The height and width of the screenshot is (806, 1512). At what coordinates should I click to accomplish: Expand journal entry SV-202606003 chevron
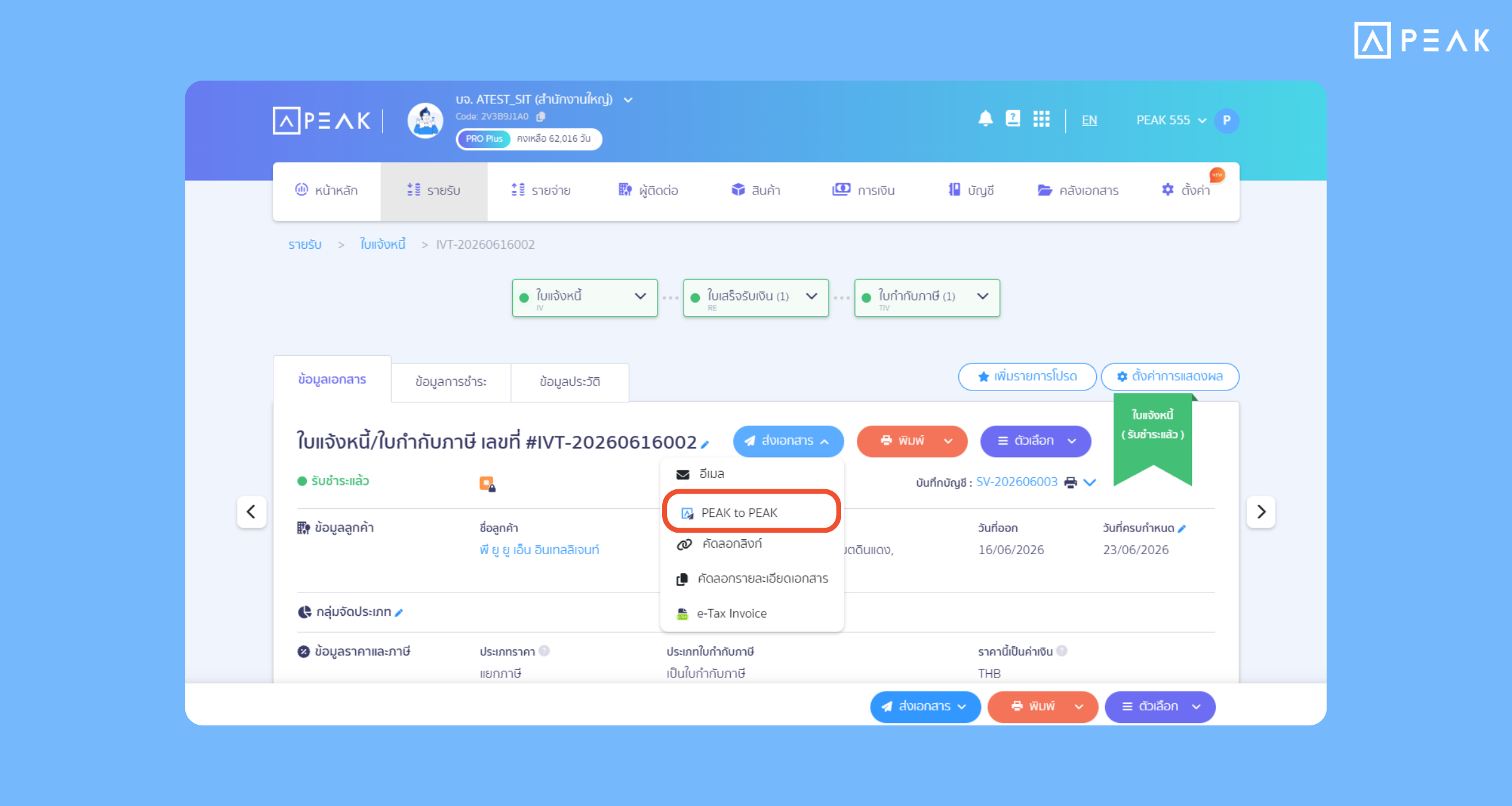click(x=1090, y=482)
